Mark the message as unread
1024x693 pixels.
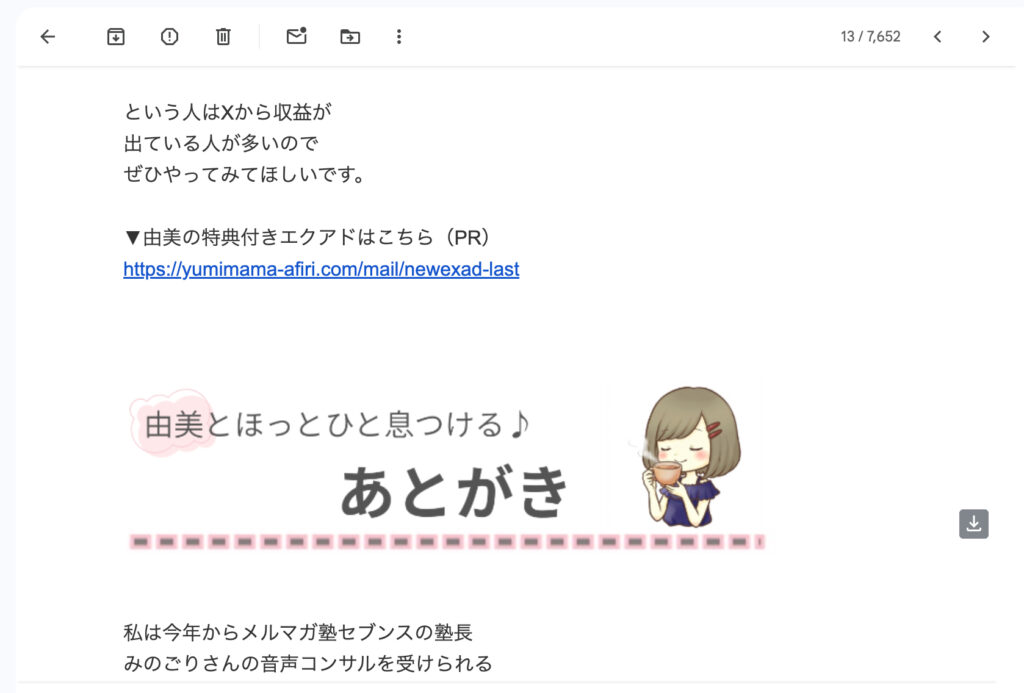pos(296,36)
